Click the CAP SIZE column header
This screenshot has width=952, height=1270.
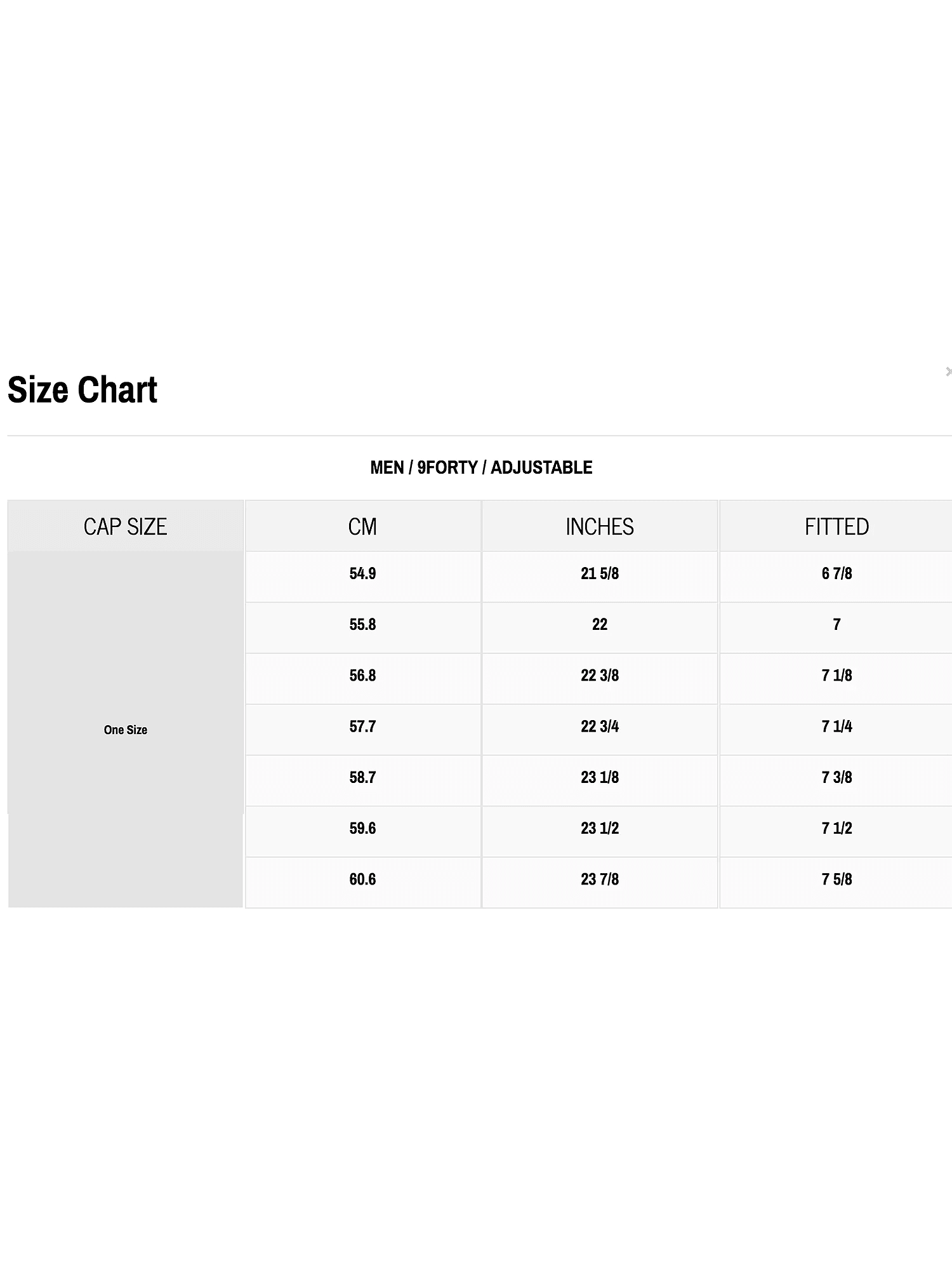coord(126,526)
